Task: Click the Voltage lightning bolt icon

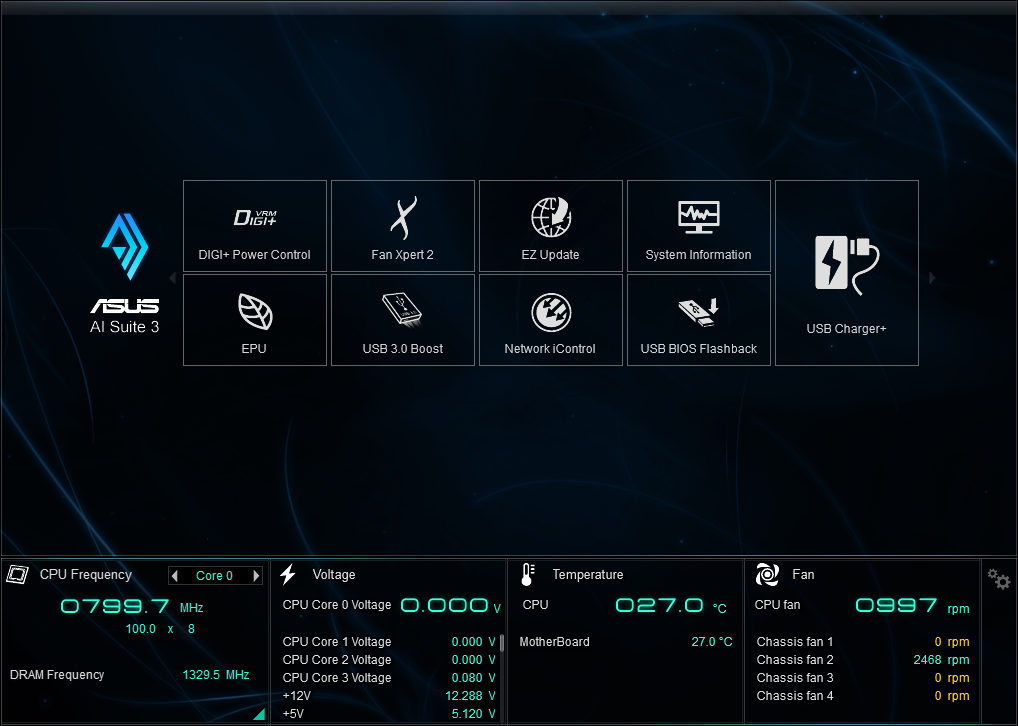Action: [288, 574]
